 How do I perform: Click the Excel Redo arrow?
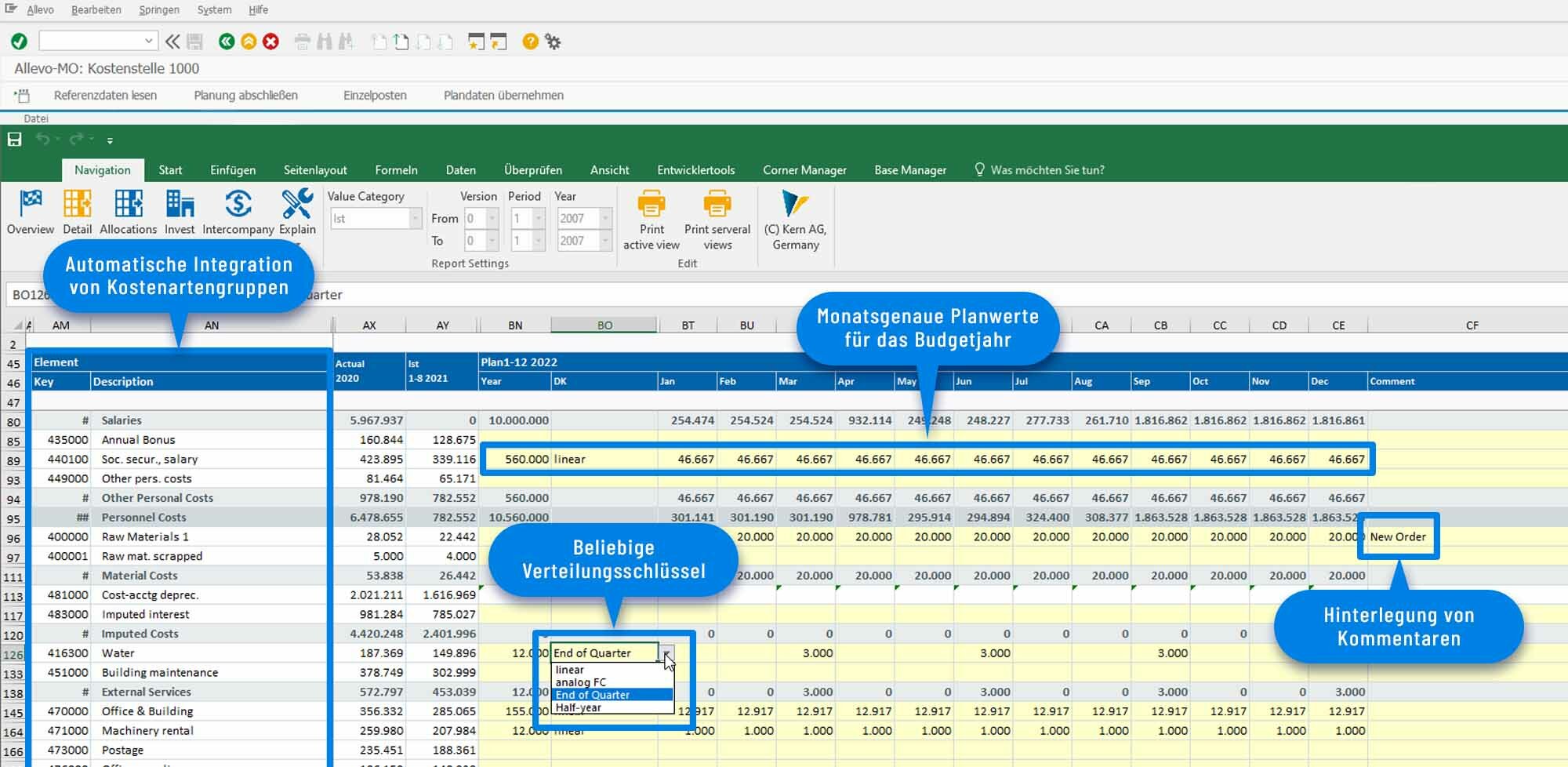pos(77,140)
